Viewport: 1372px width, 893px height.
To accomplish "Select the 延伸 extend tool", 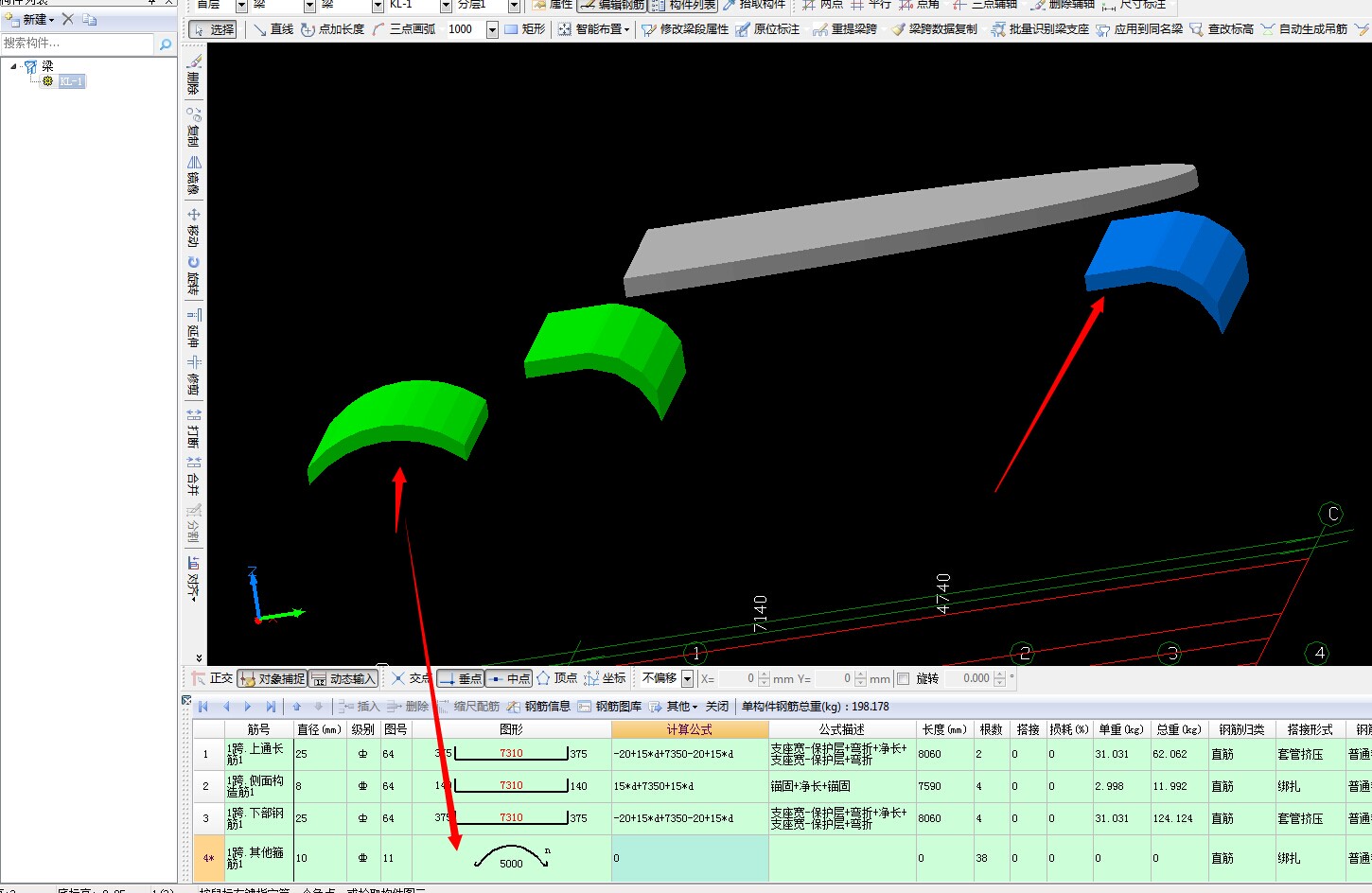I will 193,328.
